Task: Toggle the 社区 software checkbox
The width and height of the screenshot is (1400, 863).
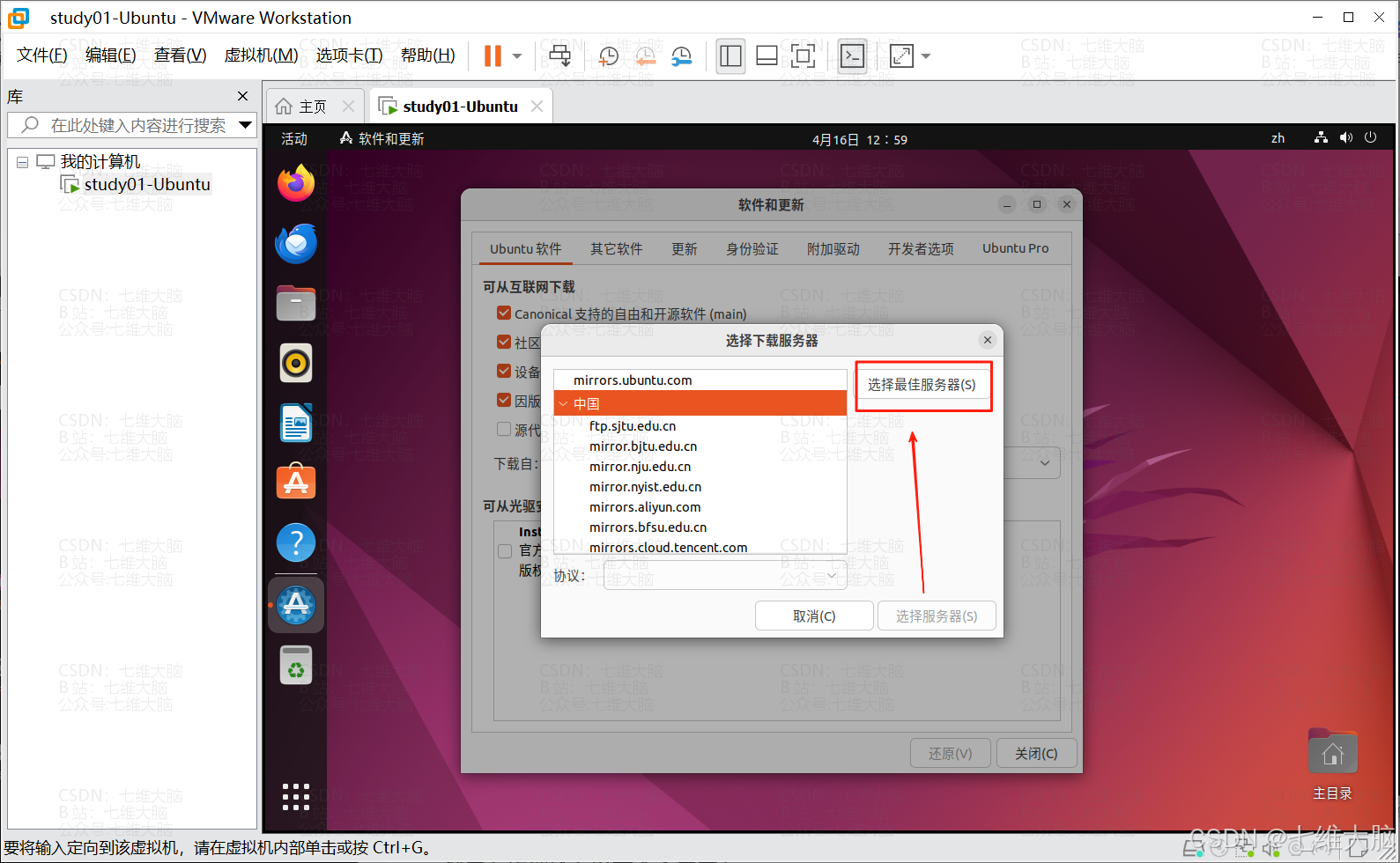Action: [x=504, y=342]
